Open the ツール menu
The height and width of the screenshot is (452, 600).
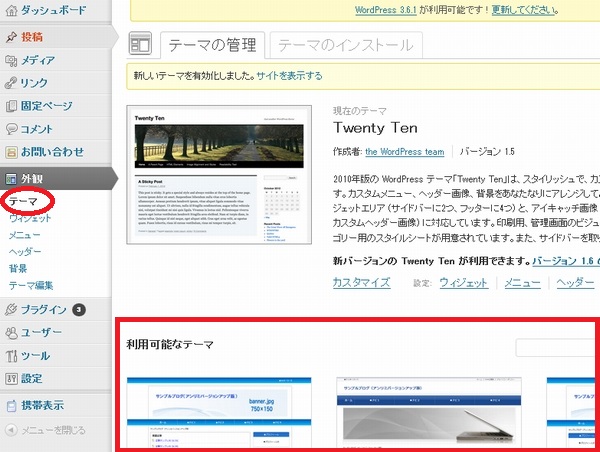click(x=35, y=356)
